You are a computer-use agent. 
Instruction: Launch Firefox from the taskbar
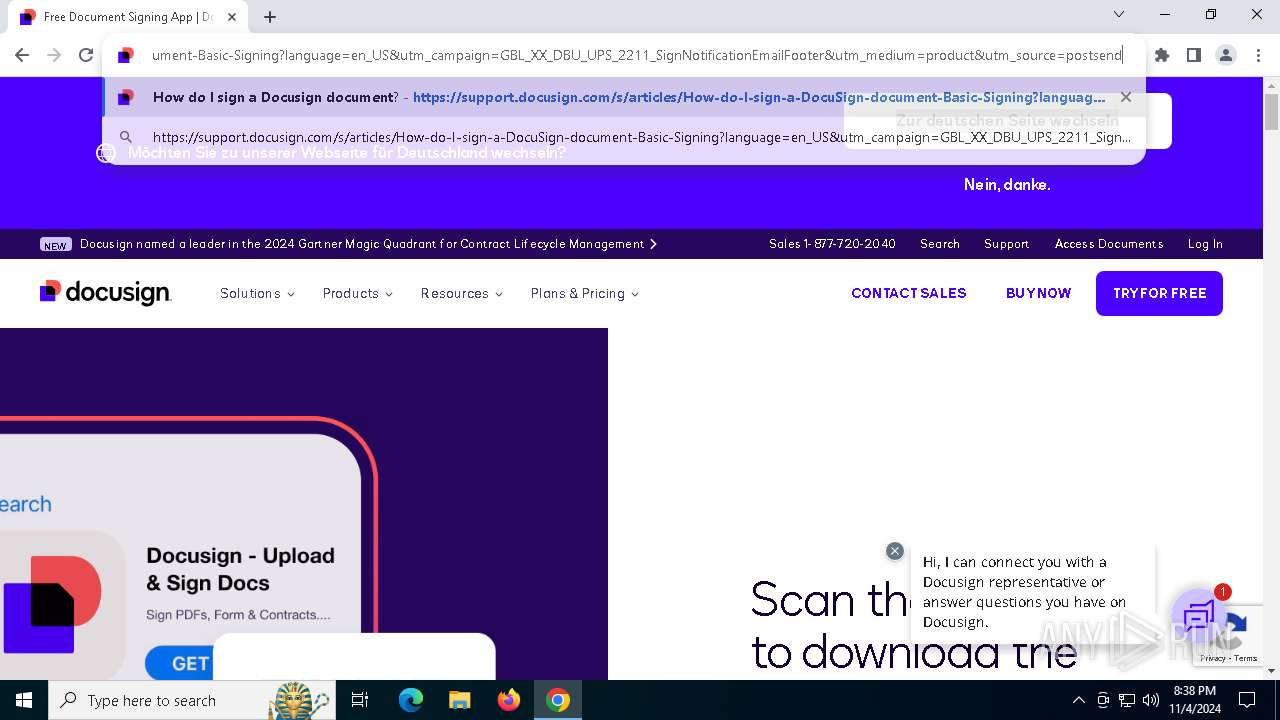509,700
